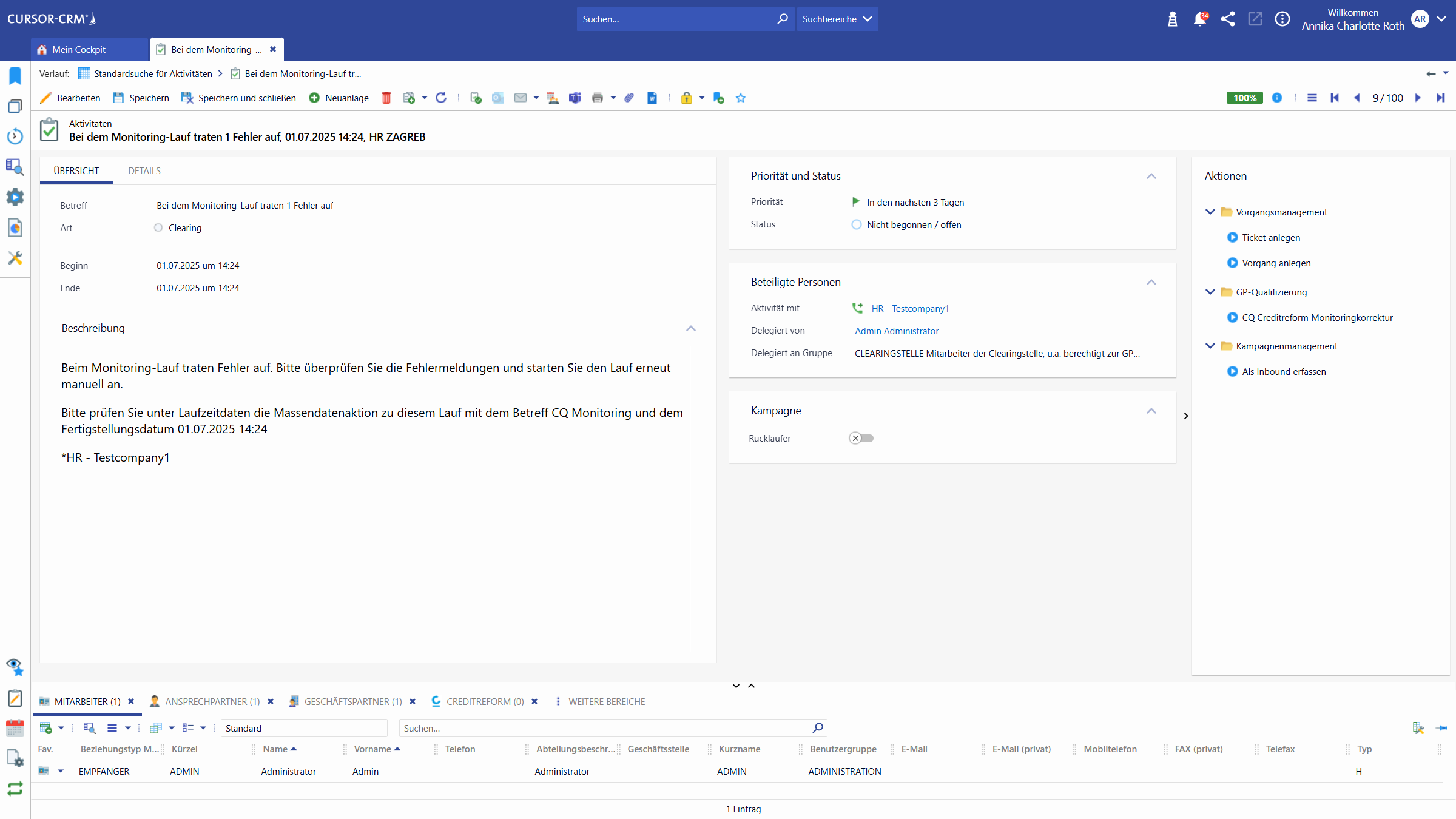Open the help info icon in the header
The image size is (1456, 819).
[1282, 19]
